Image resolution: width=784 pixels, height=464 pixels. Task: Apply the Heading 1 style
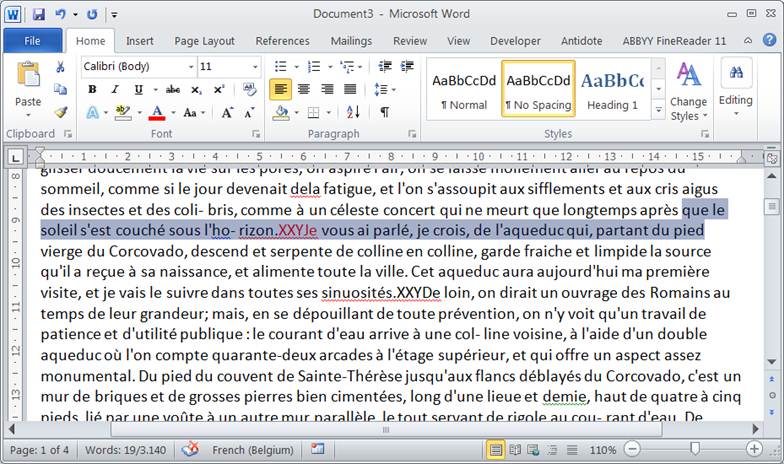click(612, 88)
